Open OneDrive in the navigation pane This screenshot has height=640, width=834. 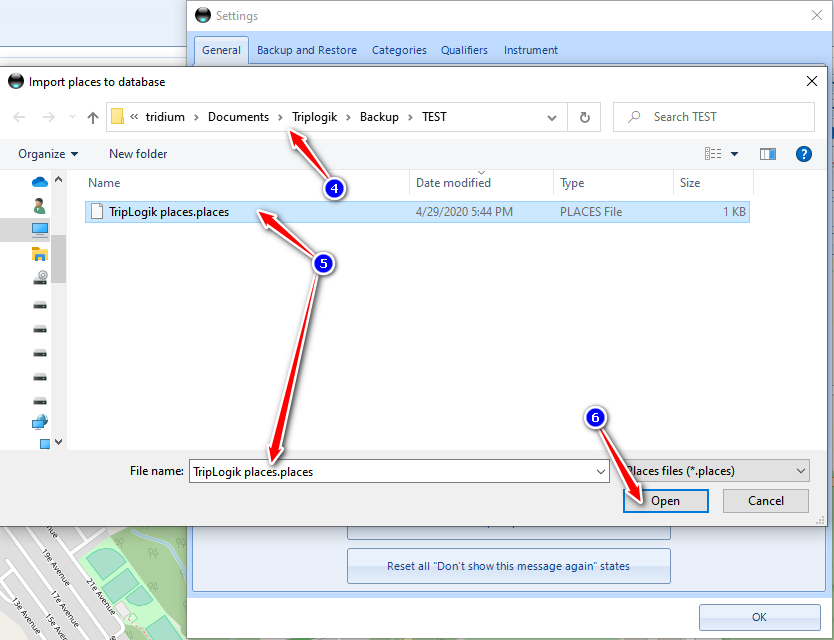click(x=40, y=182)
